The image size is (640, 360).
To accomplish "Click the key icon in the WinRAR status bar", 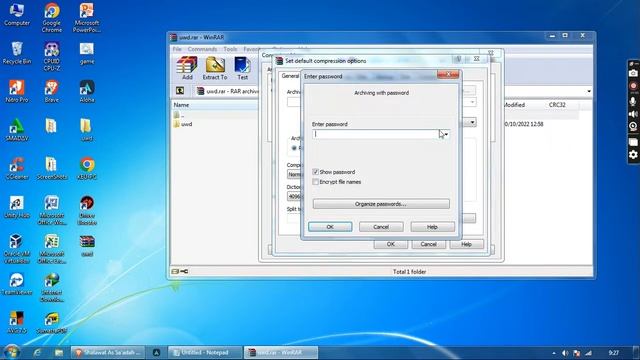I will coord(184,271).
